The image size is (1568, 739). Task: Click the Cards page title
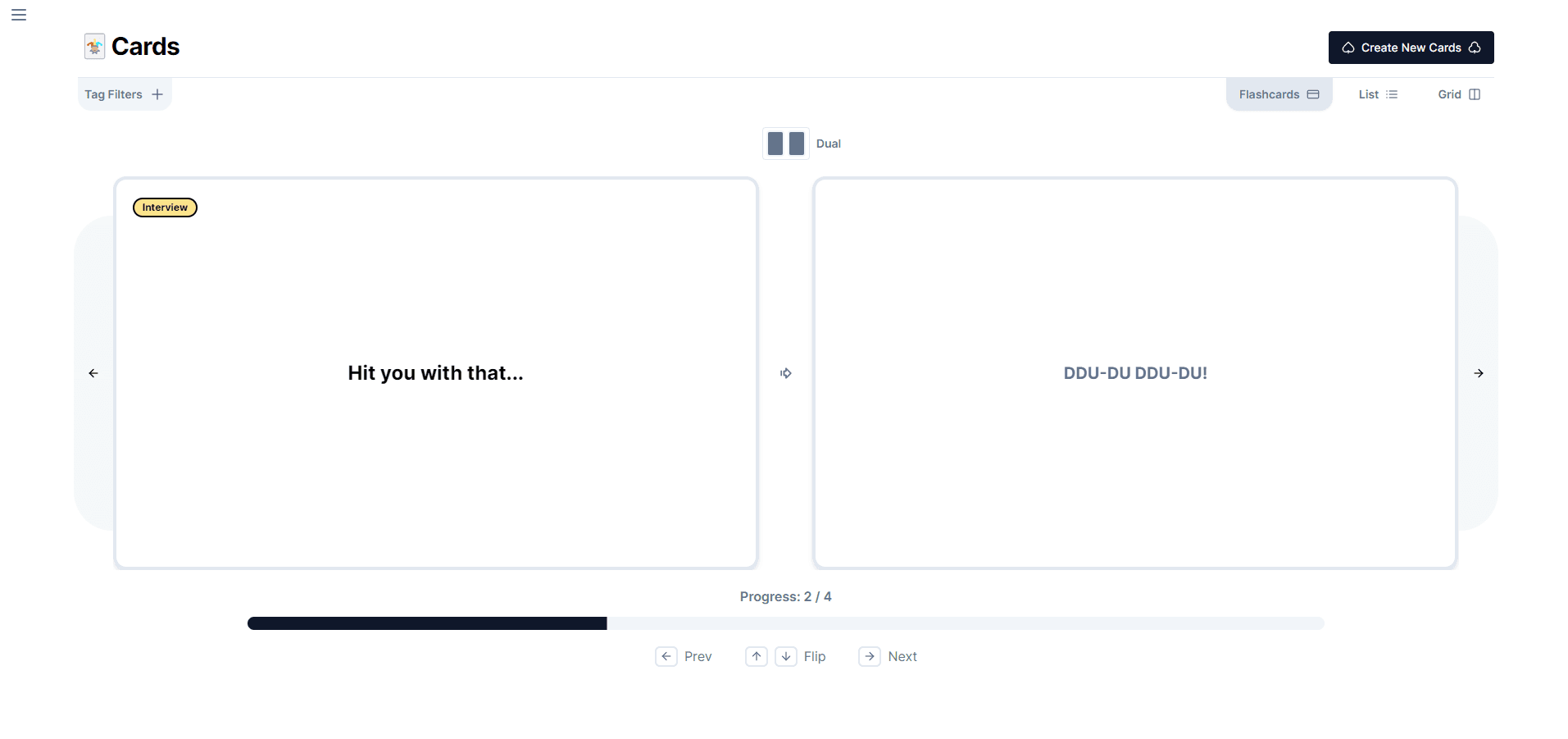pyautogui.click(x=145, y=47)
